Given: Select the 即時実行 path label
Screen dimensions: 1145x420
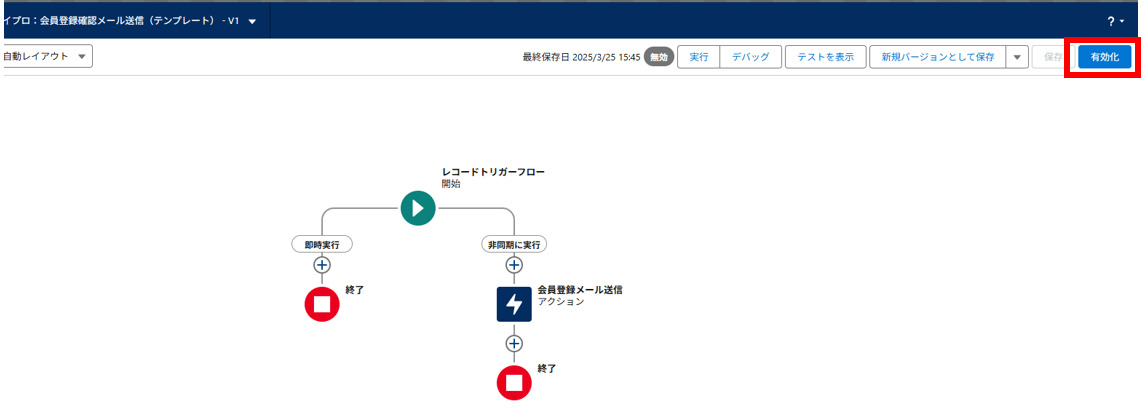Looking at the screenshot, I should [322, 244].
